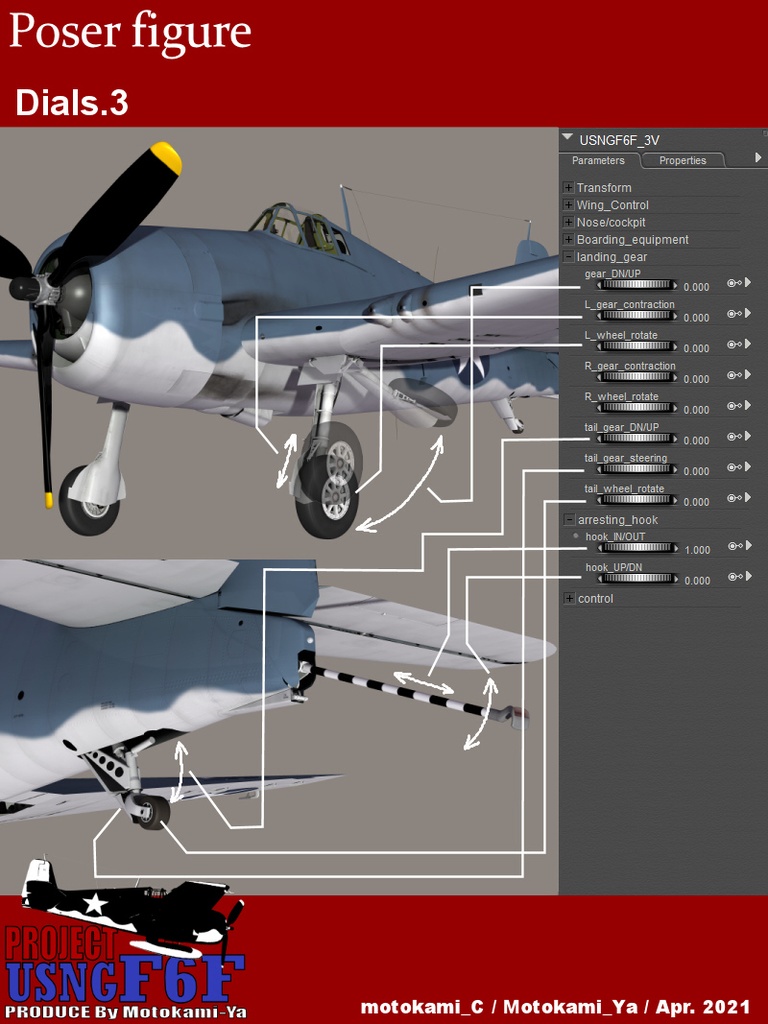Image resolution: width=768 pixels, height=1024 pixels.
Task: Click the R_gear_contraction dial slider
Action: (637, 377)
